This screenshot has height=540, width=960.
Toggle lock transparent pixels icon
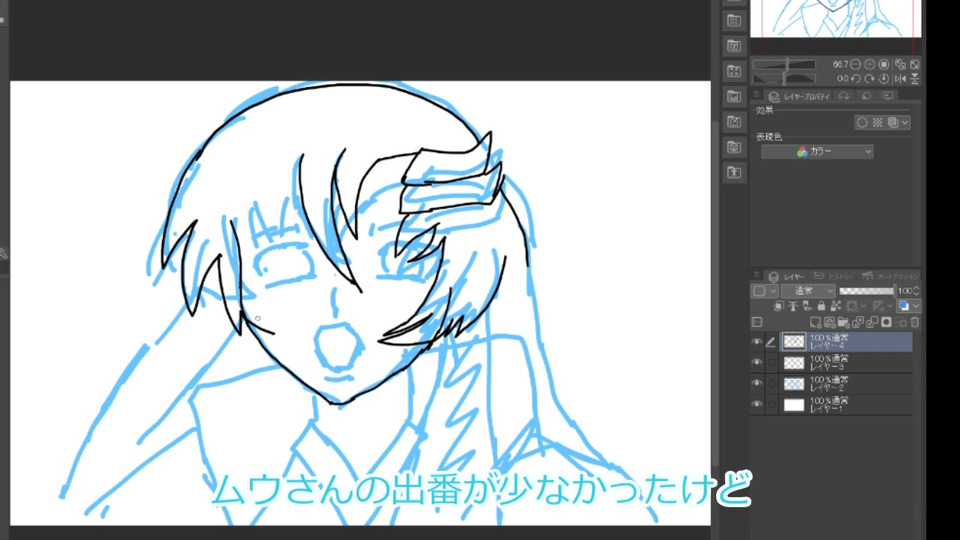coord(836,306)
